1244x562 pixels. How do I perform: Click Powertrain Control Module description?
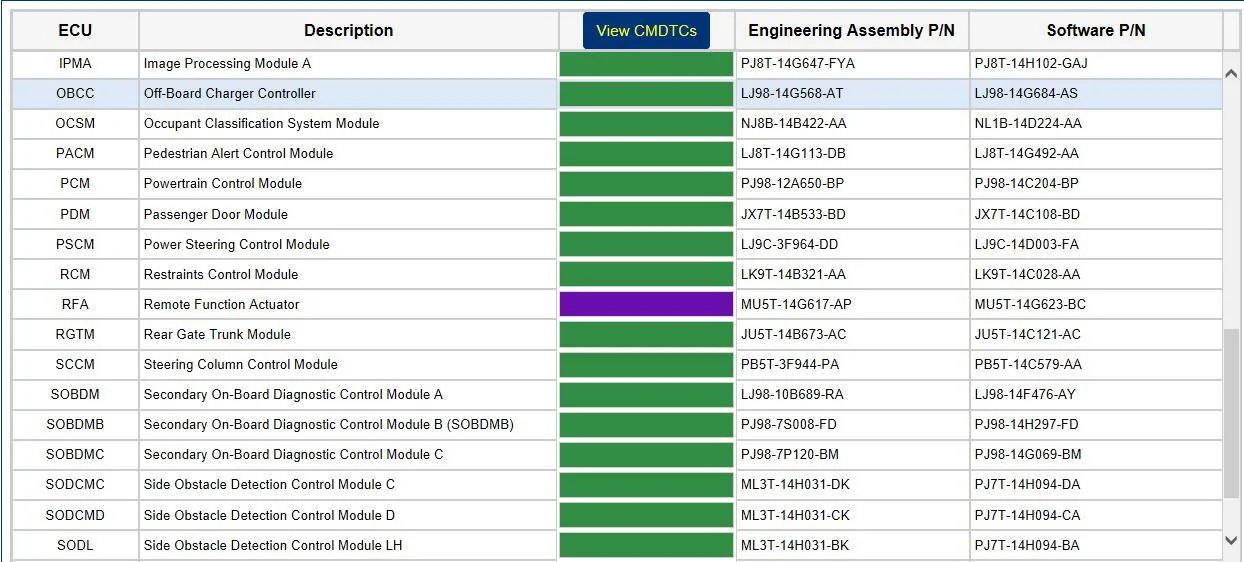tap(222, 184)
